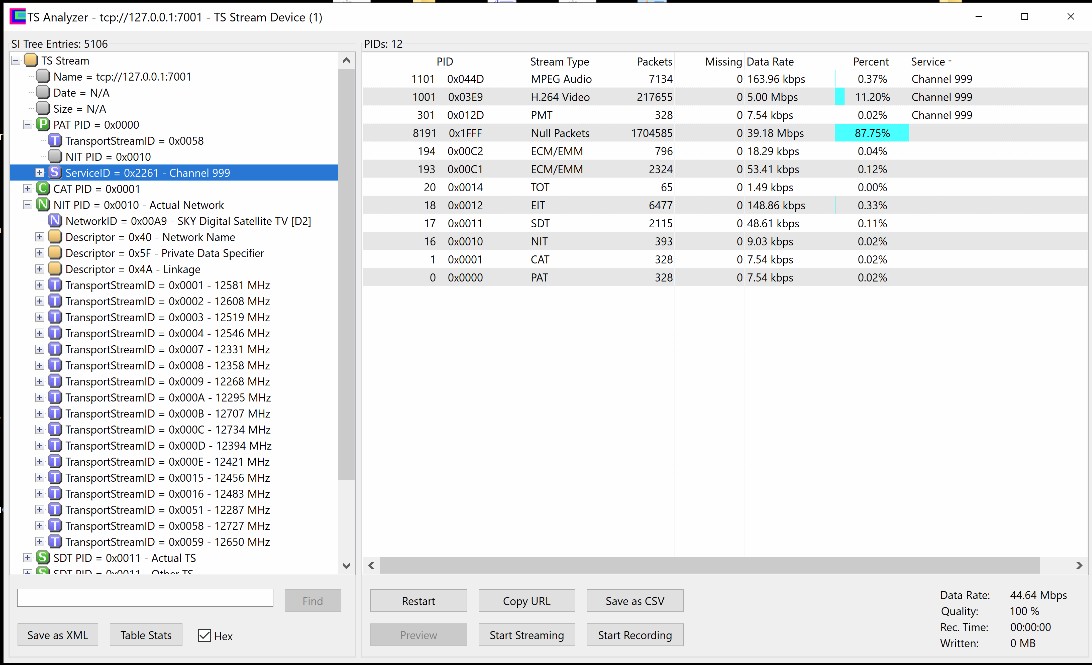Click the Stream Type column header
1092x665 pixels.
[x=559, y=62]
